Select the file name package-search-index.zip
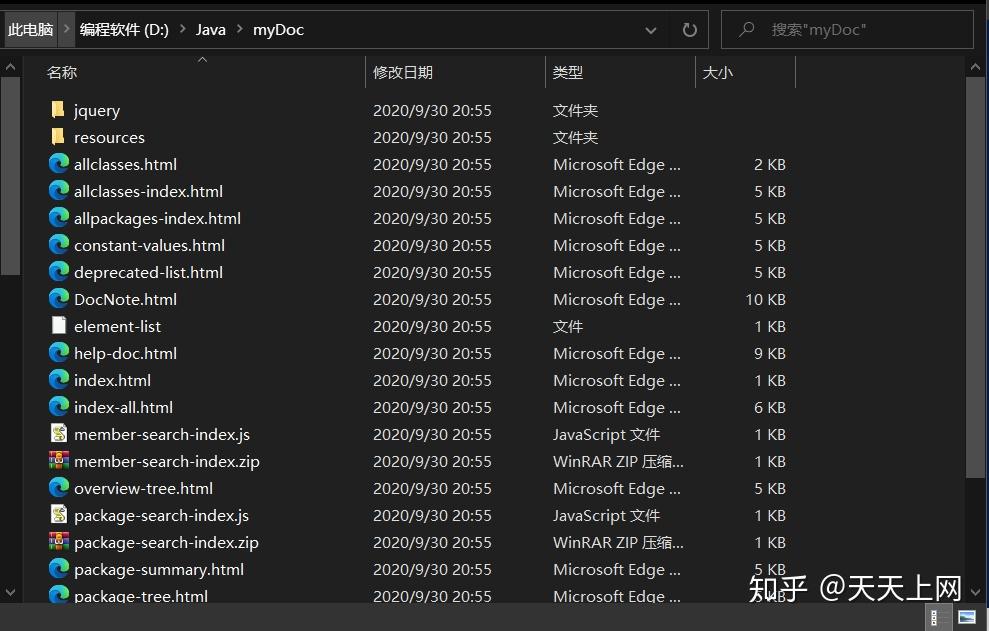This screenshot has height=631, width=989. (x=167, y=543)
